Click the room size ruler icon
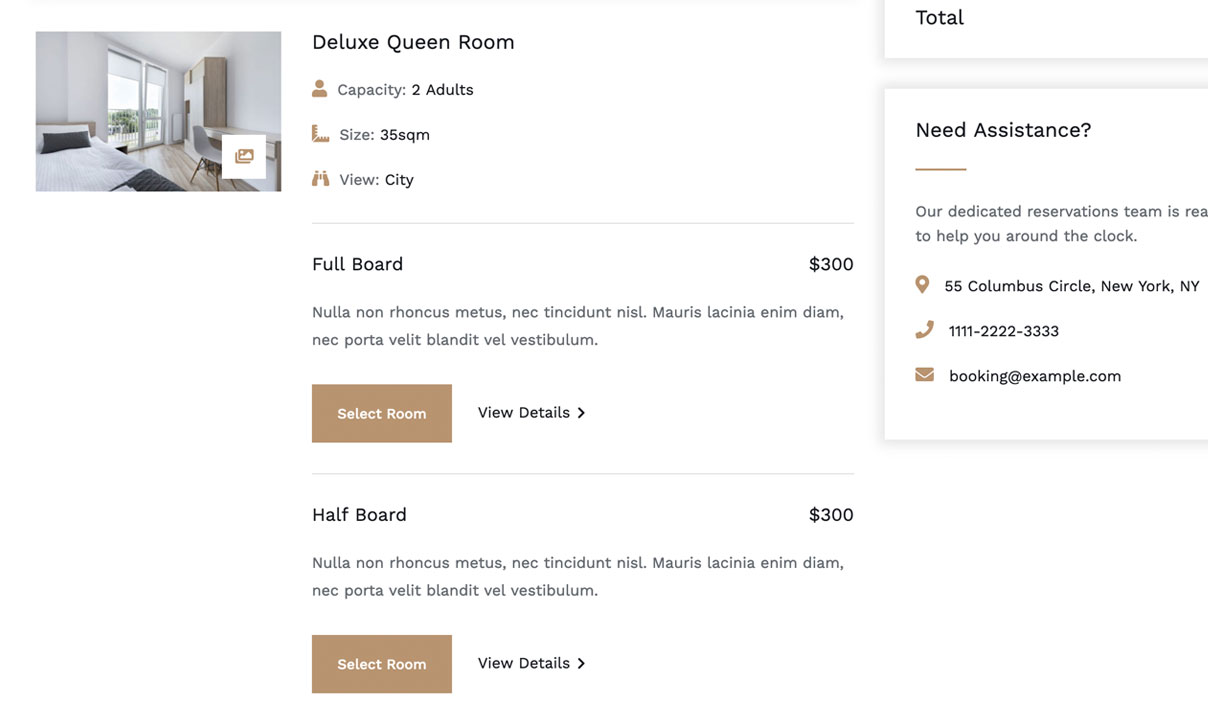 coord(320,134)
